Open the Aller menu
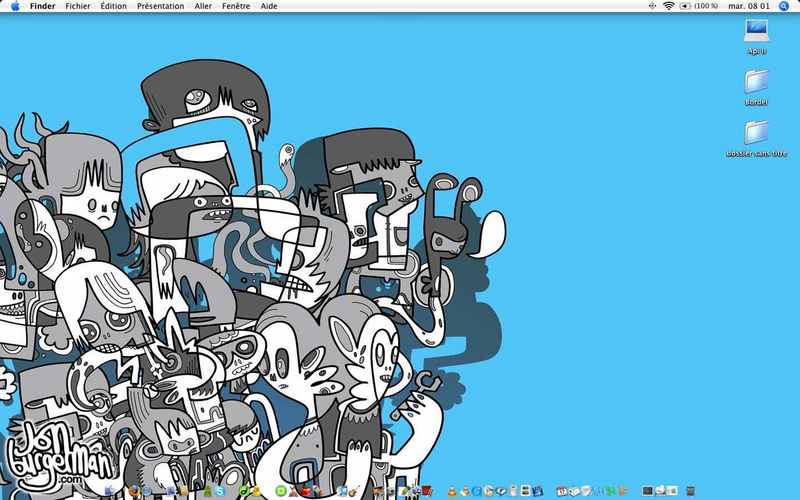The height and width of the screenshot is (500, 800). tap(203, 6)
